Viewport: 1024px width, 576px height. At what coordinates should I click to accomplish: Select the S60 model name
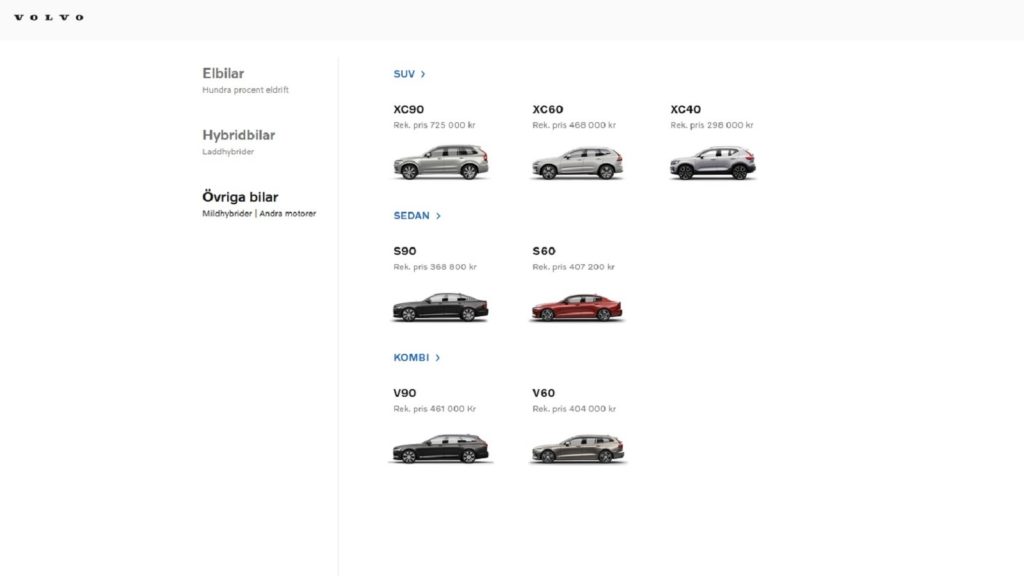click(x=543, y=251)
